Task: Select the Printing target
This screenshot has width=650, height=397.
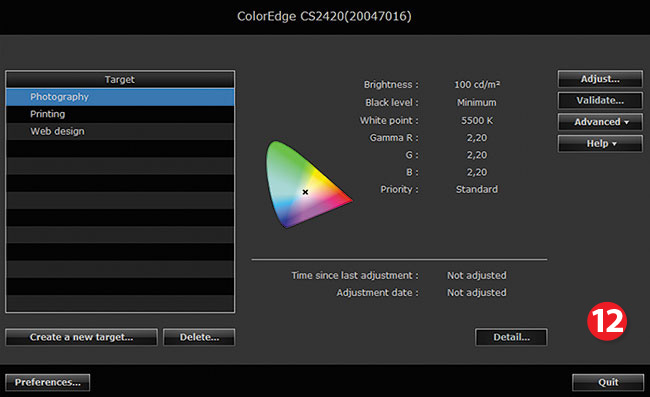Action: [120, 114]
